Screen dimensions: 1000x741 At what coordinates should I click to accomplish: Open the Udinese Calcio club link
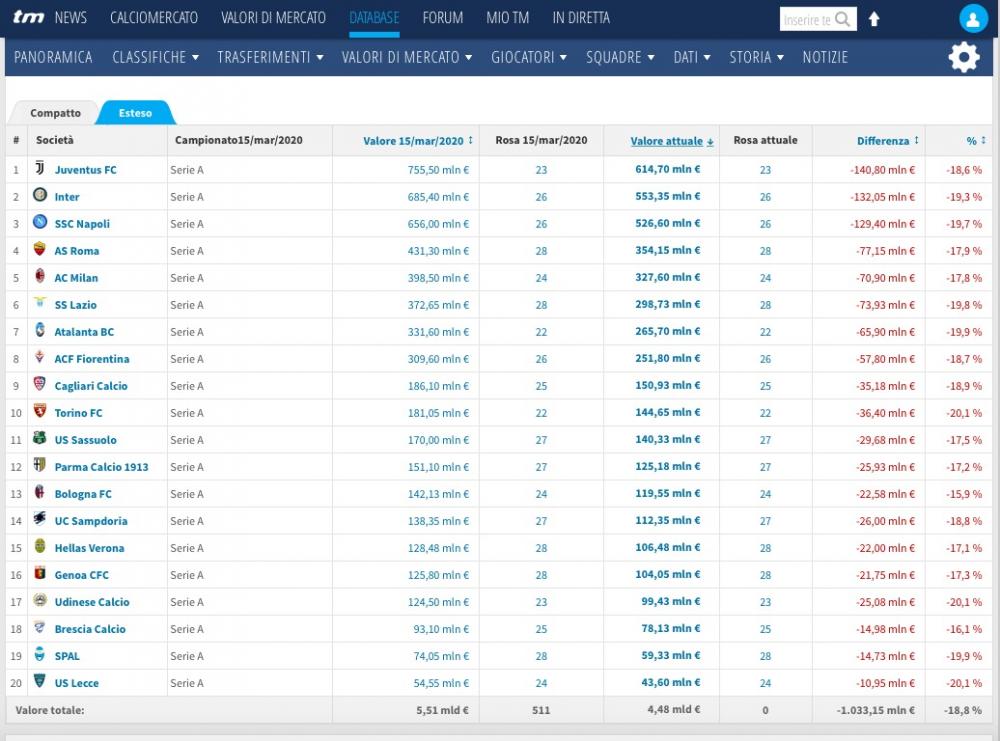pyautogui.click(x=92, y=602)
